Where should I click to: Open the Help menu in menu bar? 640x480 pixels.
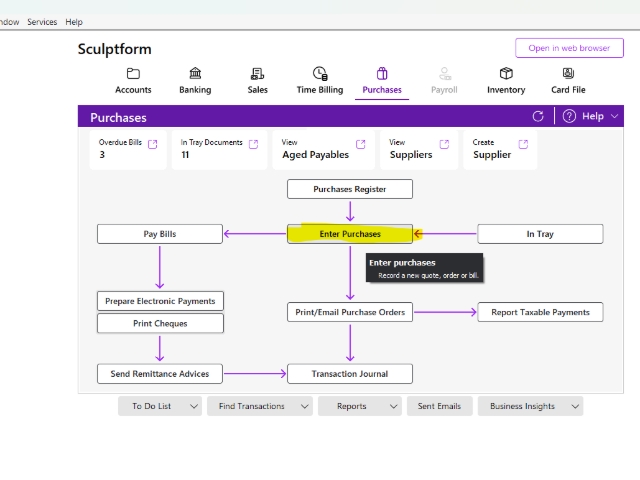click(x=74, y=22)
